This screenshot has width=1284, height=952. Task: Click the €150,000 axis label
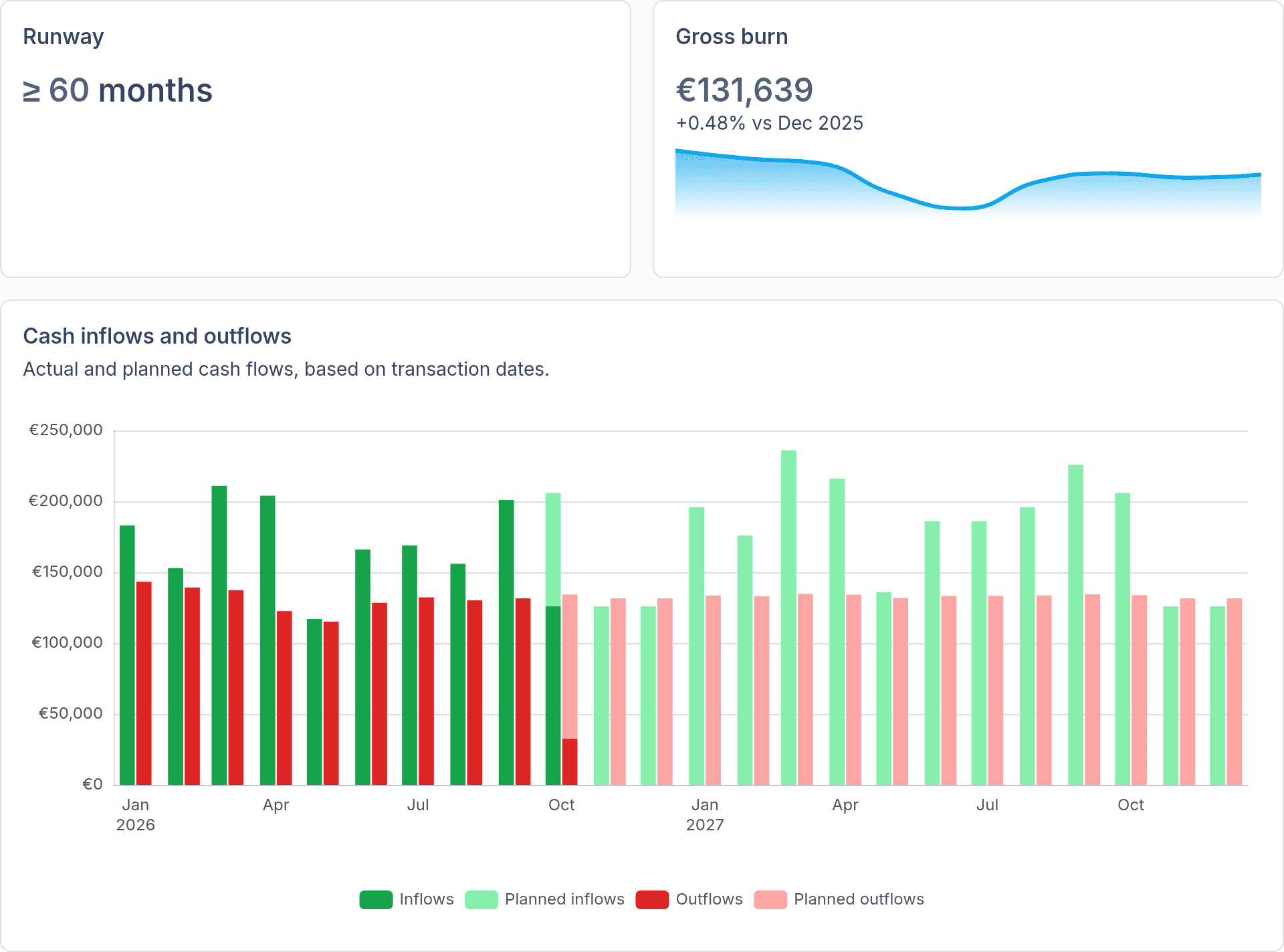coord(68,572)
